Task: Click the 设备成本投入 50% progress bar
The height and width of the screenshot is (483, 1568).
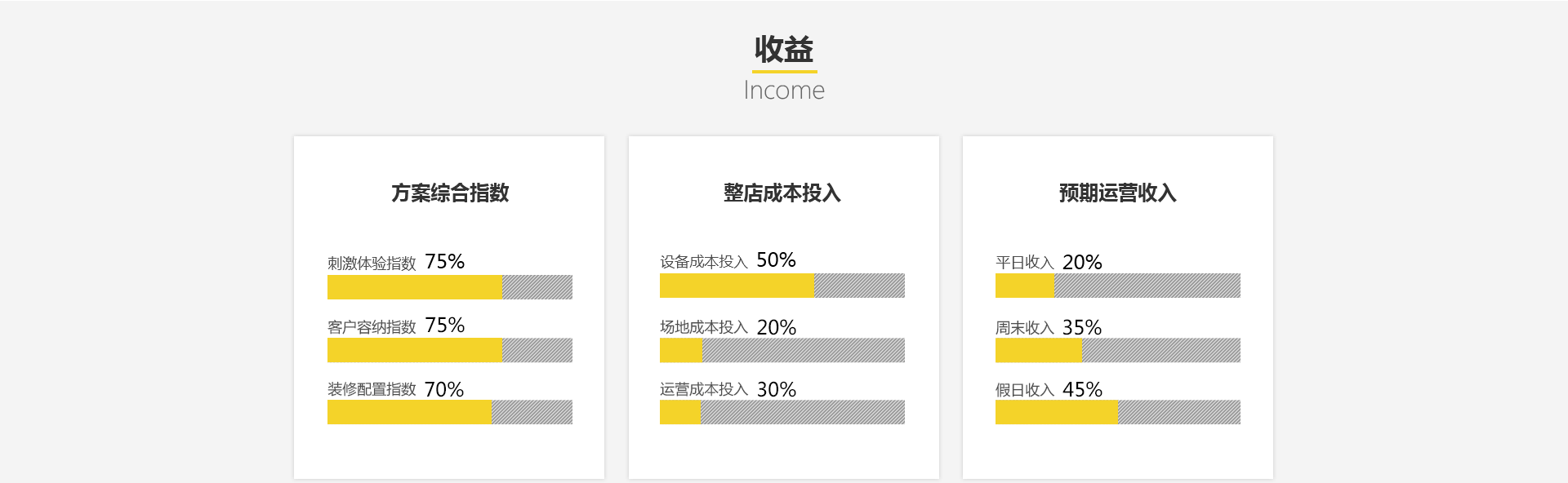Action: (x=782, y=286)
